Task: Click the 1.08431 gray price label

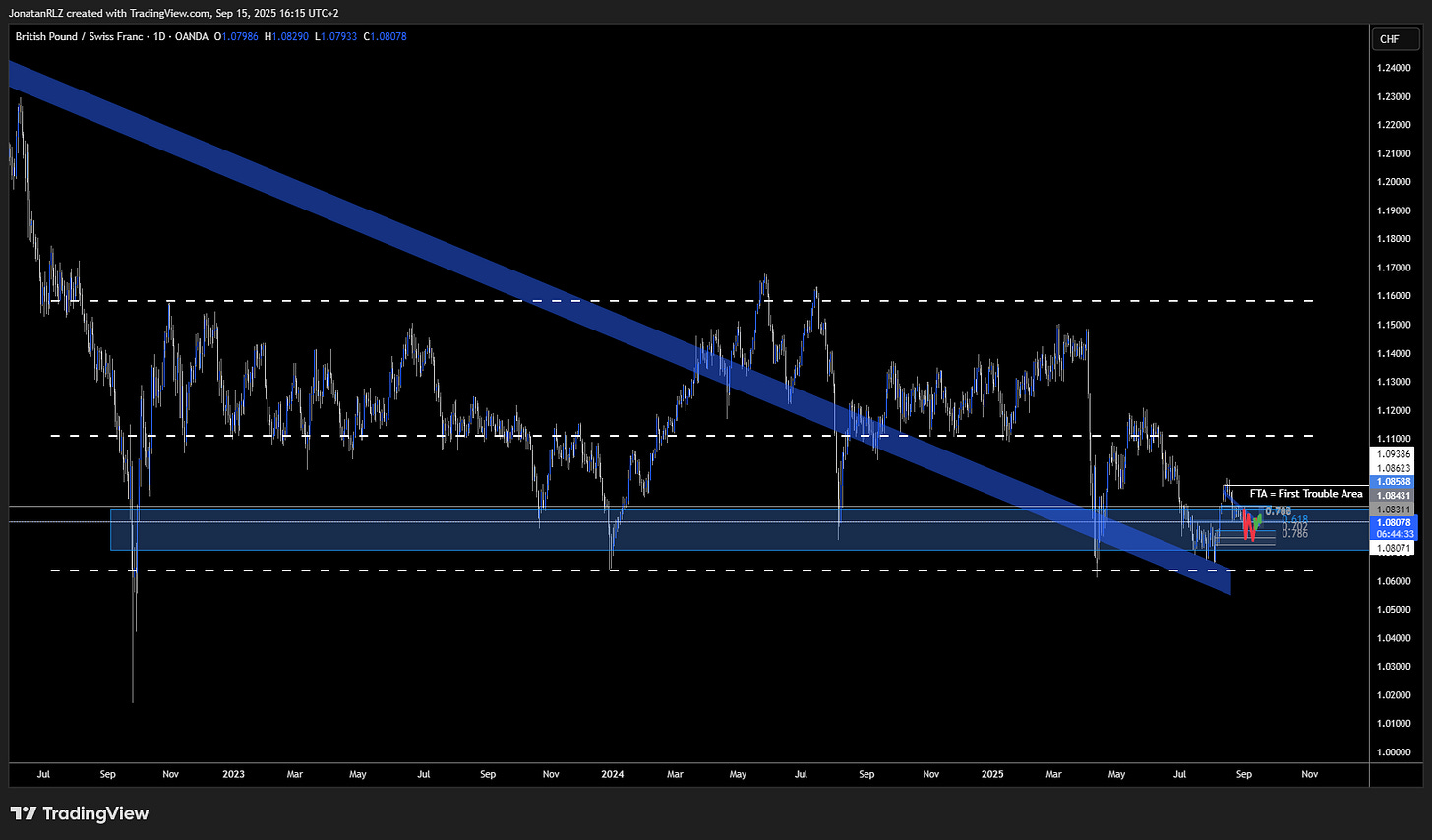Action: pos(1394,496)
